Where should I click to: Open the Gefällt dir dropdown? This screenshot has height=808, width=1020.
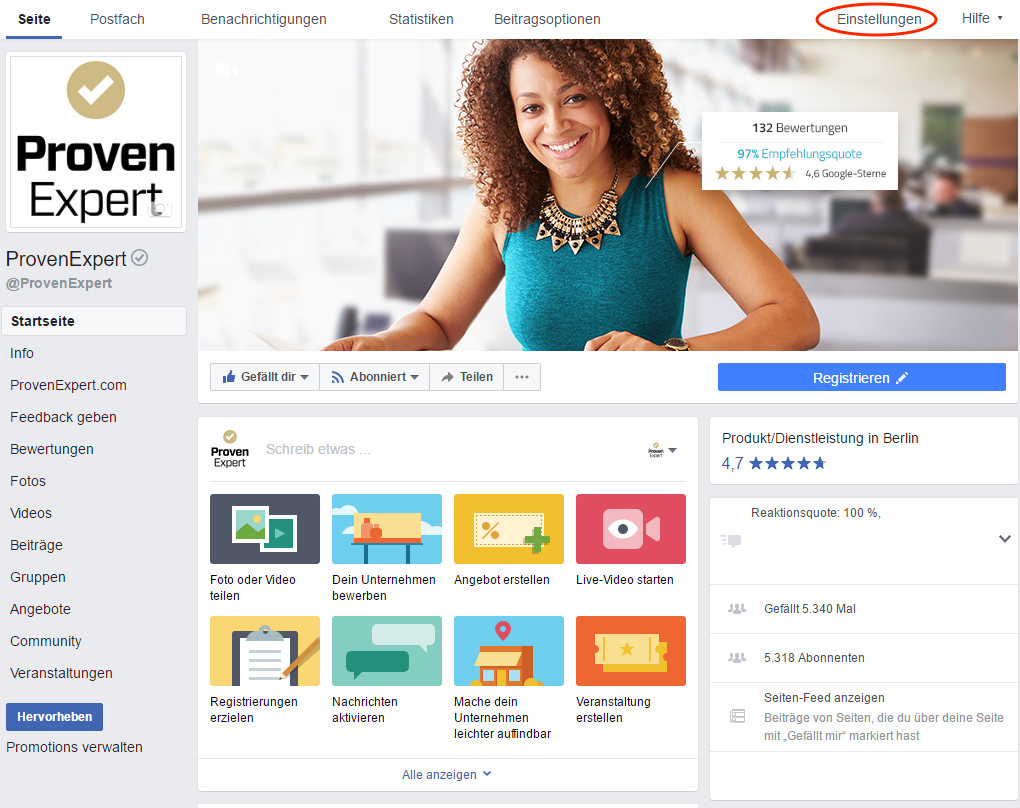coord(265,377)
